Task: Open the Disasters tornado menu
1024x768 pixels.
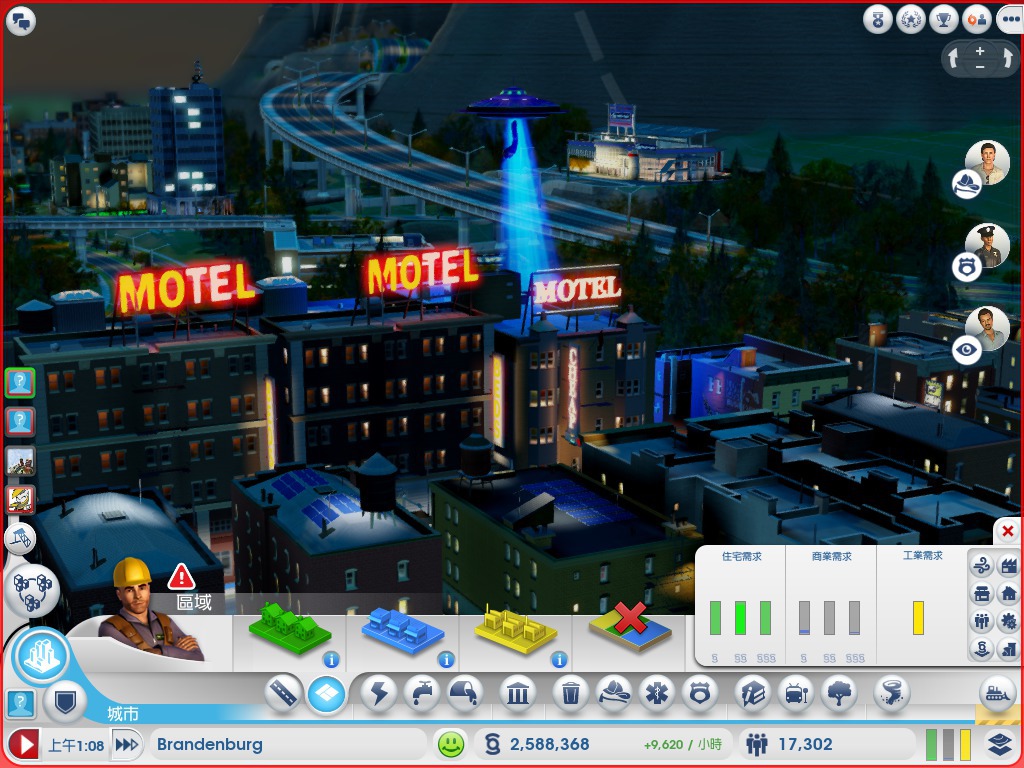Action: [x=891, y=694]
